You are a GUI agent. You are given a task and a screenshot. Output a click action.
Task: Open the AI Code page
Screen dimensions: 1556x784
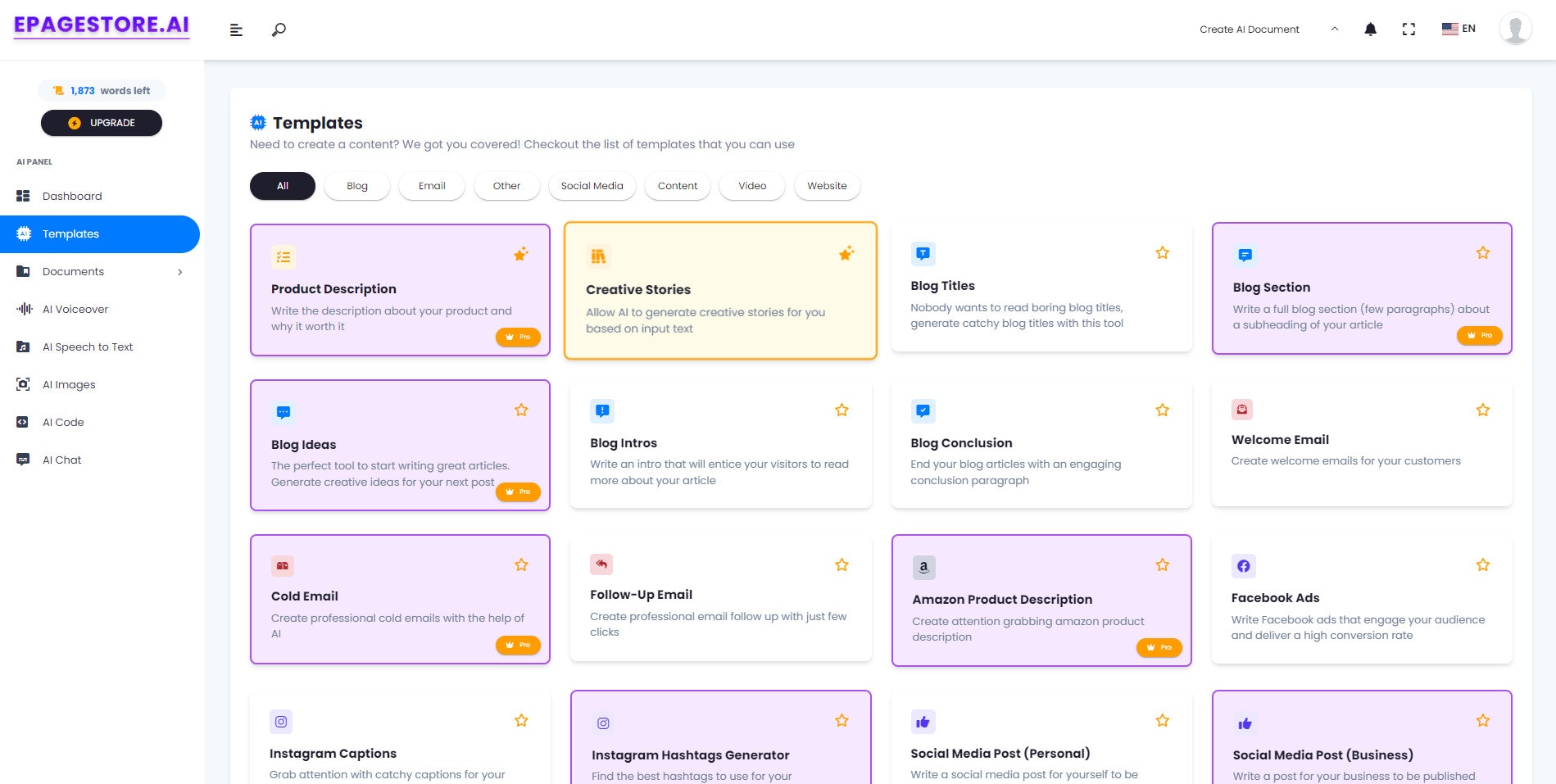pyautogui.click(x=100, y=423)
